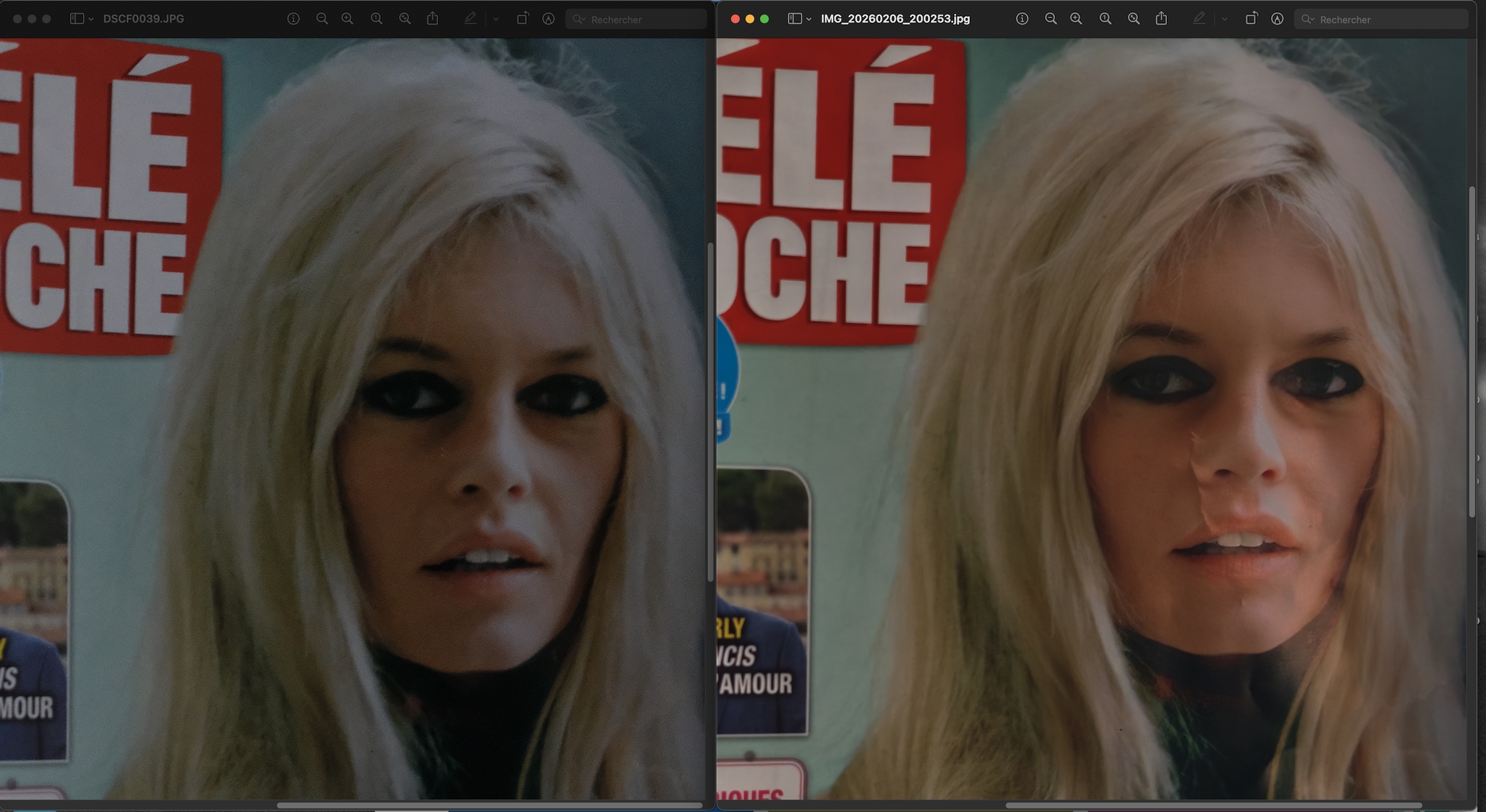Zoom in on the IMG_20260206_200253.jpg image

(x=1076, y=19)
